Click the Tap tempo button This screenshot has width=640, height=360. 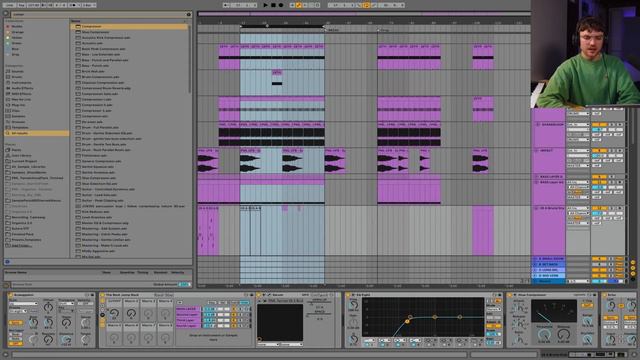(x=22, y=5)
